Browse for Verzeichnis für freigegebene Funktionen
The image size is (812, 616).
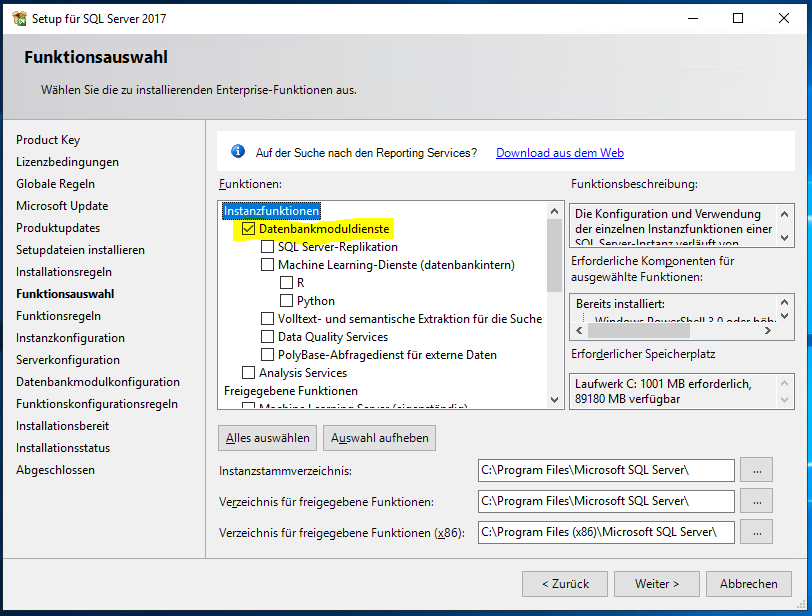pos(757,501)
